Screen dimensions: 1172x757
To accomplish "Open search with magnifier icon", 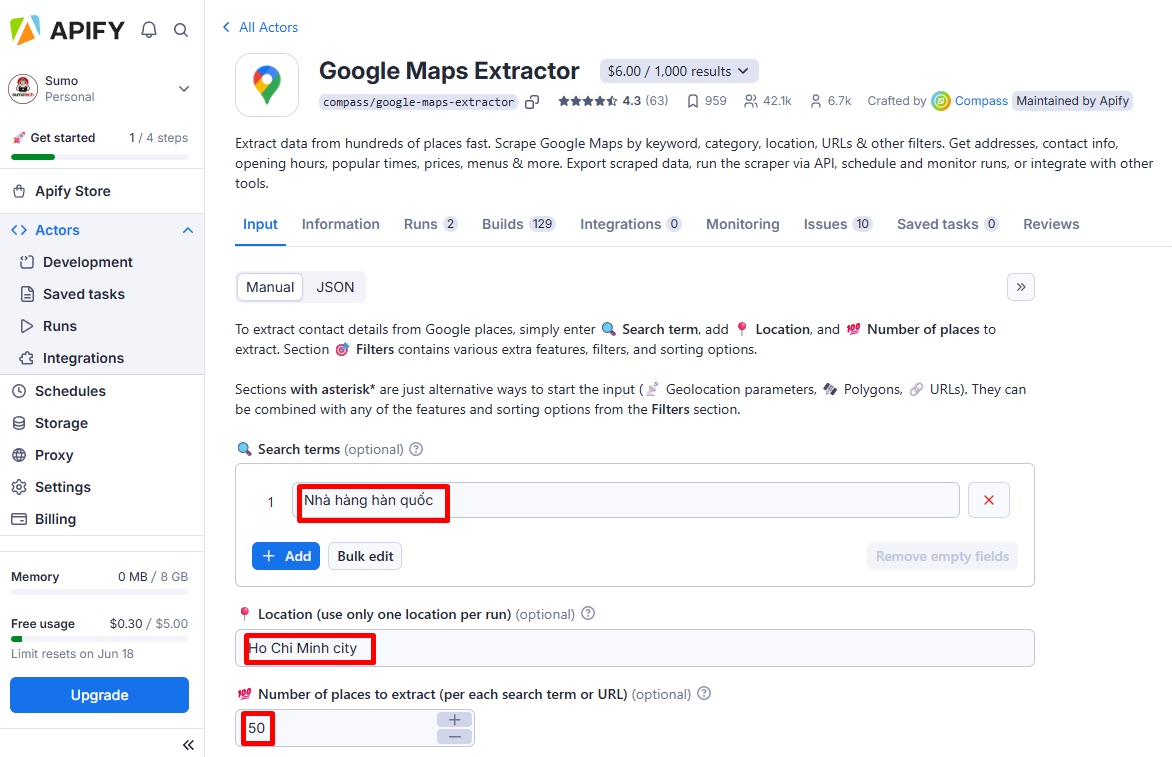I will pyautogui.click(x=181, y=30).
